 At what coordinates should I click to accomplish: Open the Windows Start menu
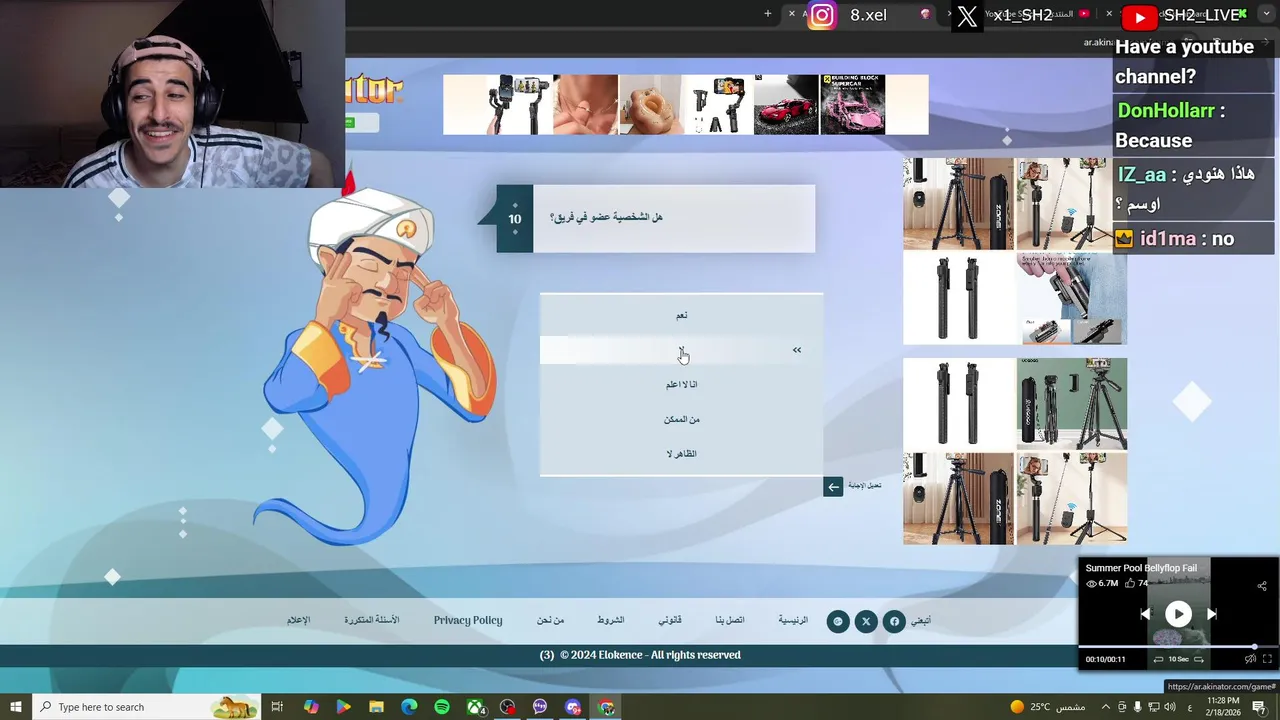point(16,707)
